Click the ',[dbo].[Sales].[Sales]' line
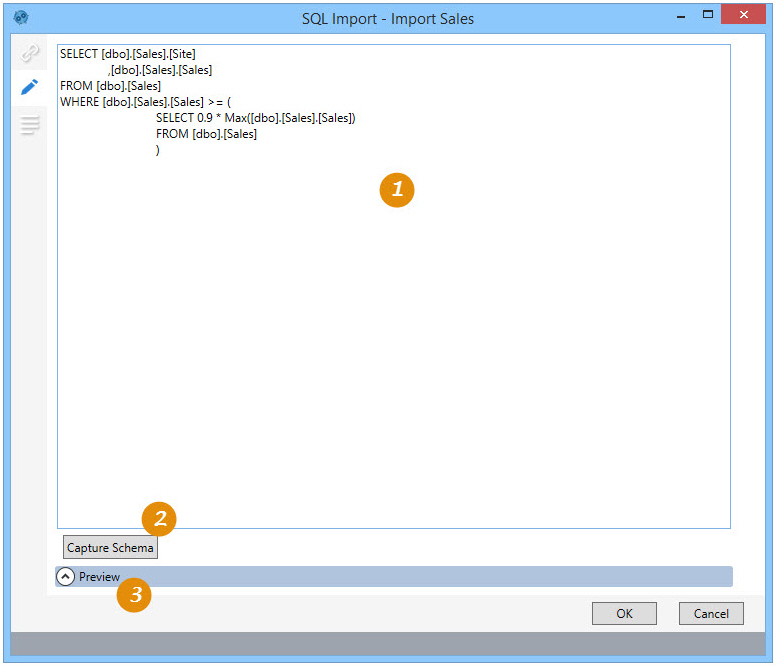 click(x=160, y=70)
